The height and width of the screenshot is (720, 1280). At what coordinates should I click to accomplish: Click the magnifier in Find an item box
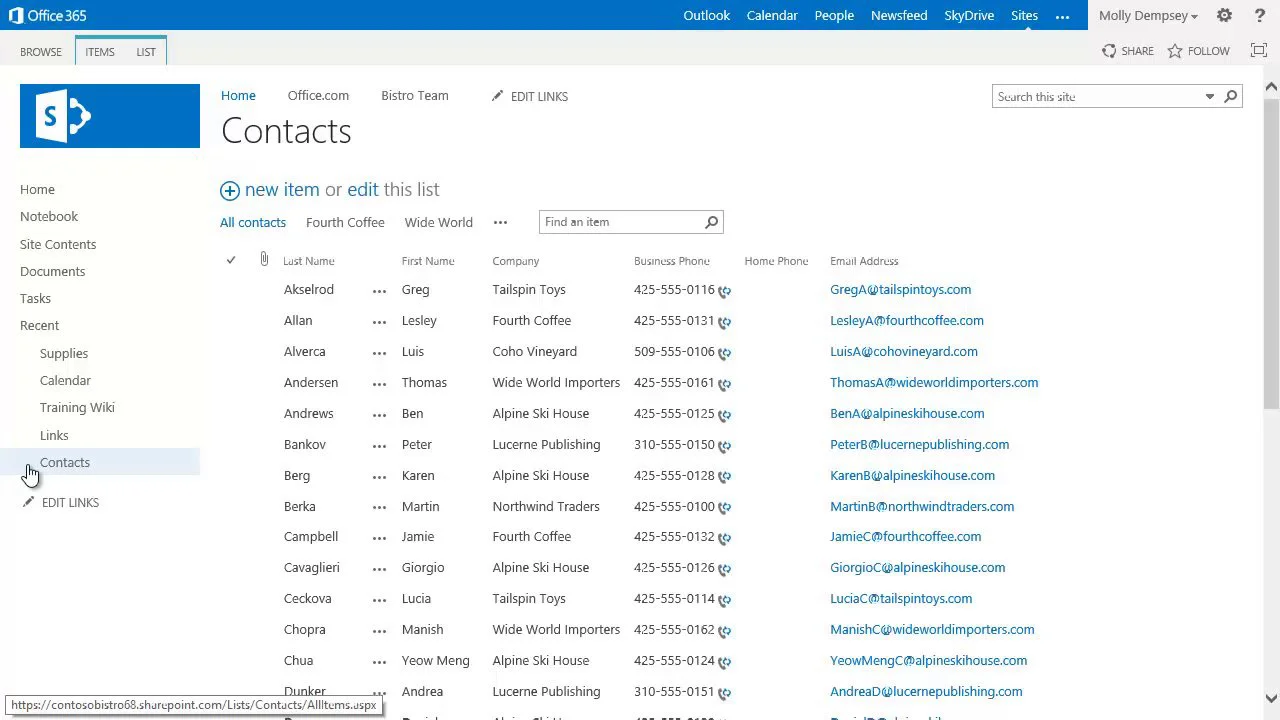click(711, 222)
